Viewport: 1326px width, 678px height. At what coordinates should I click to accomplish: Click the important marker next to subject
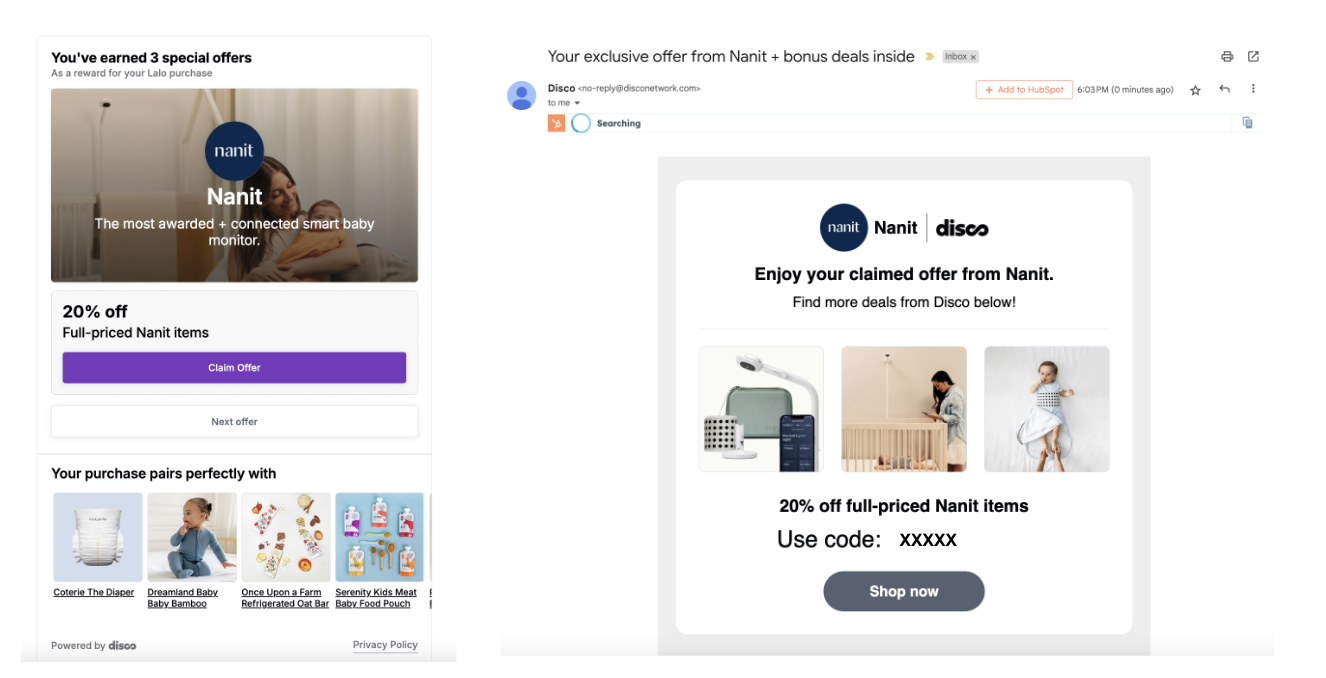pos(930,57)
